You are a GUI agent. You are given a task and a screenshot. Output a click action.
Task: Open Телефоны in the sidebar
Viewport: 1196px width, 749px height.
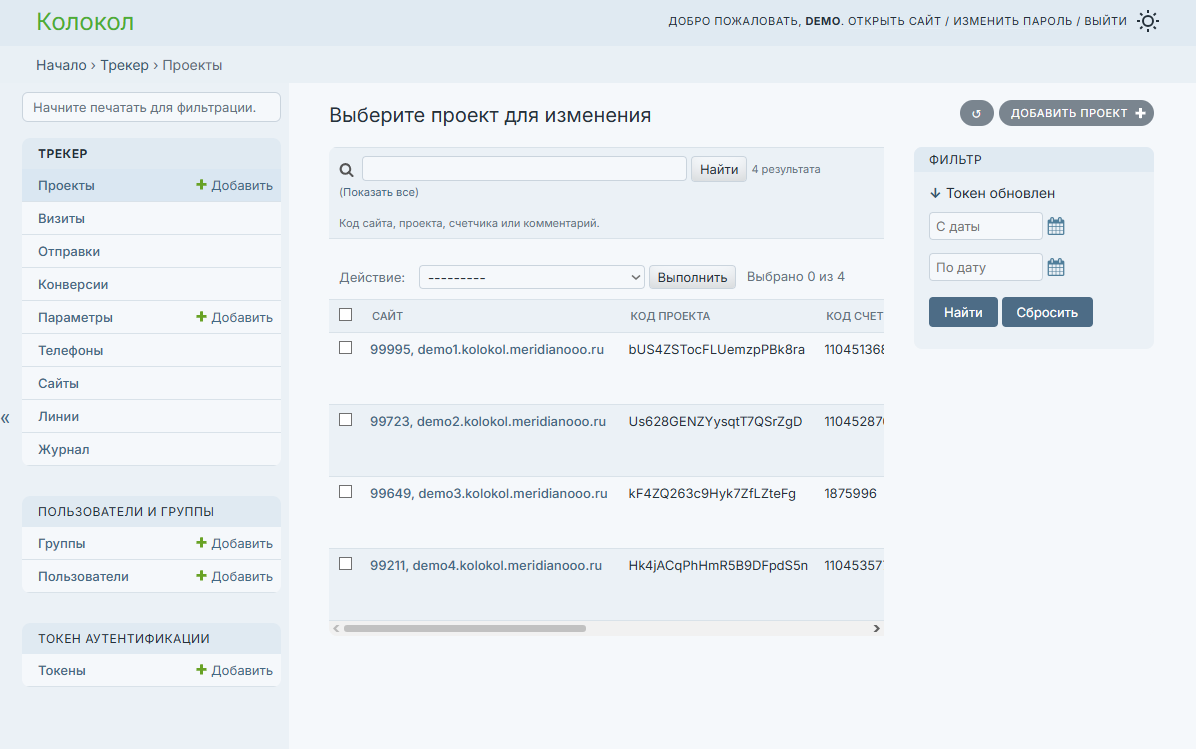click(x=71, y=351)
